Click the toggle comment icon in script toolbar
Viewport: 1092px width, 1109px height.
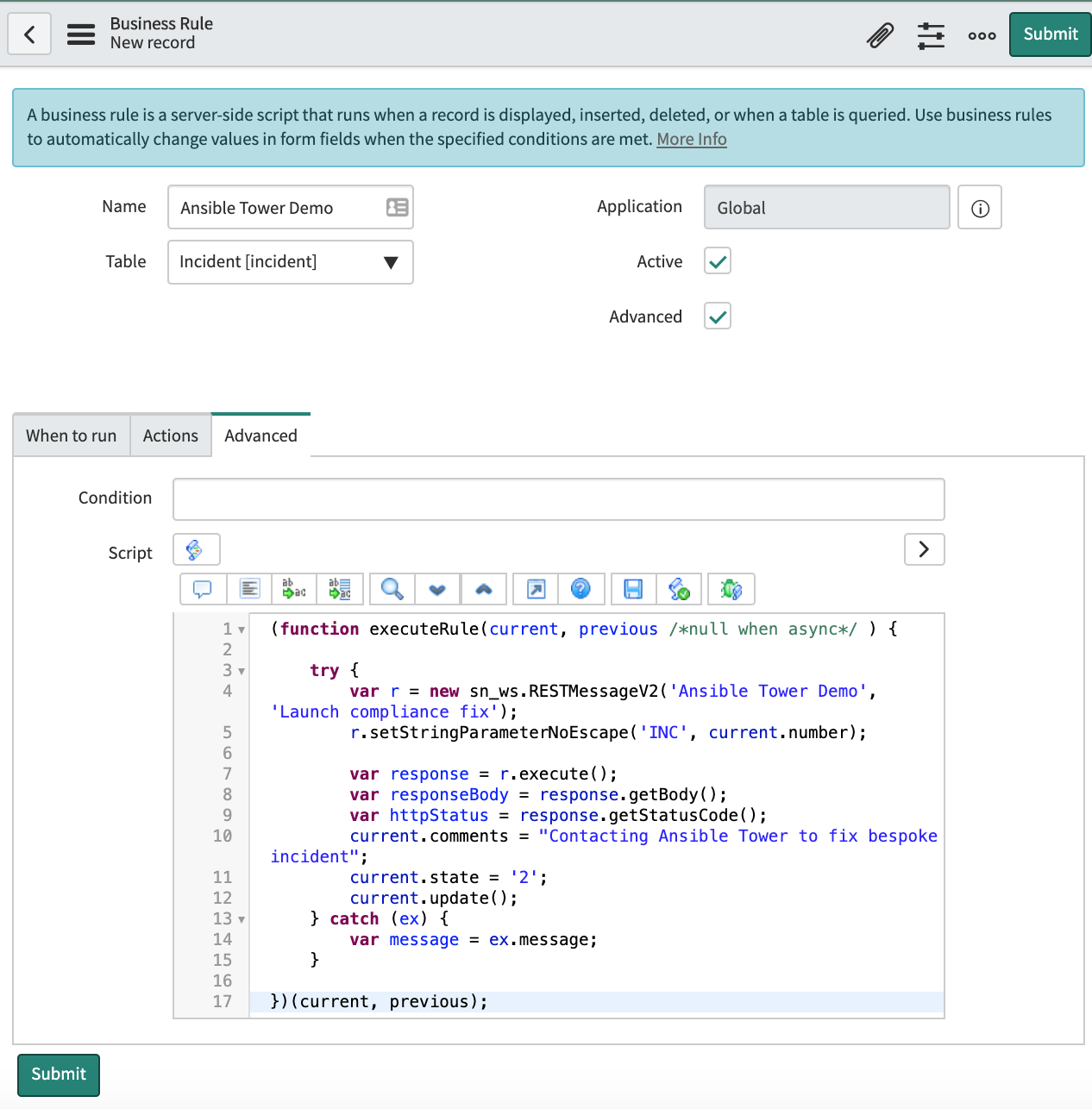tap(203, 589)
